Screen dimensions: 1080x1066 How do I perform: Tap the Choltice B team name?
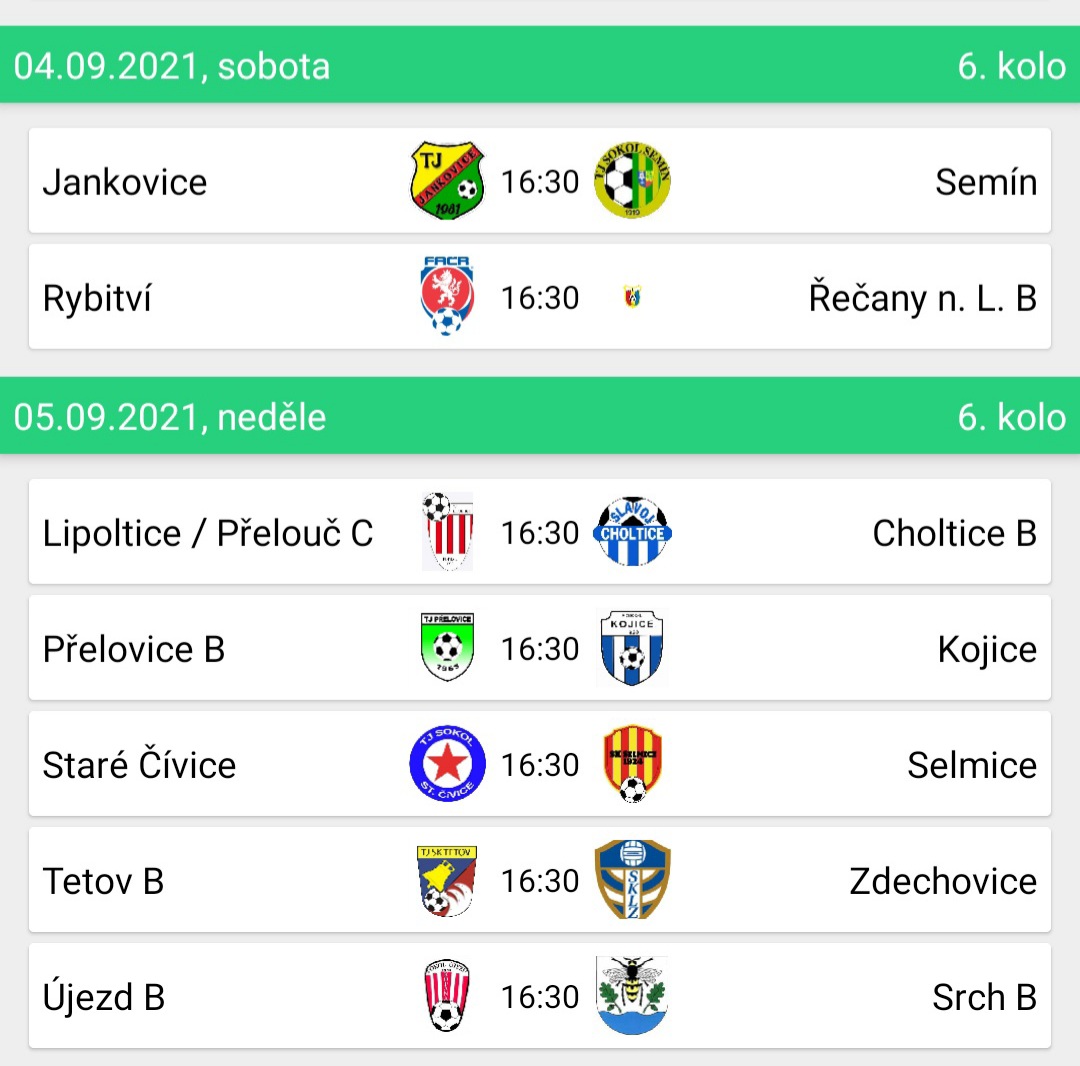coord(955,533)
